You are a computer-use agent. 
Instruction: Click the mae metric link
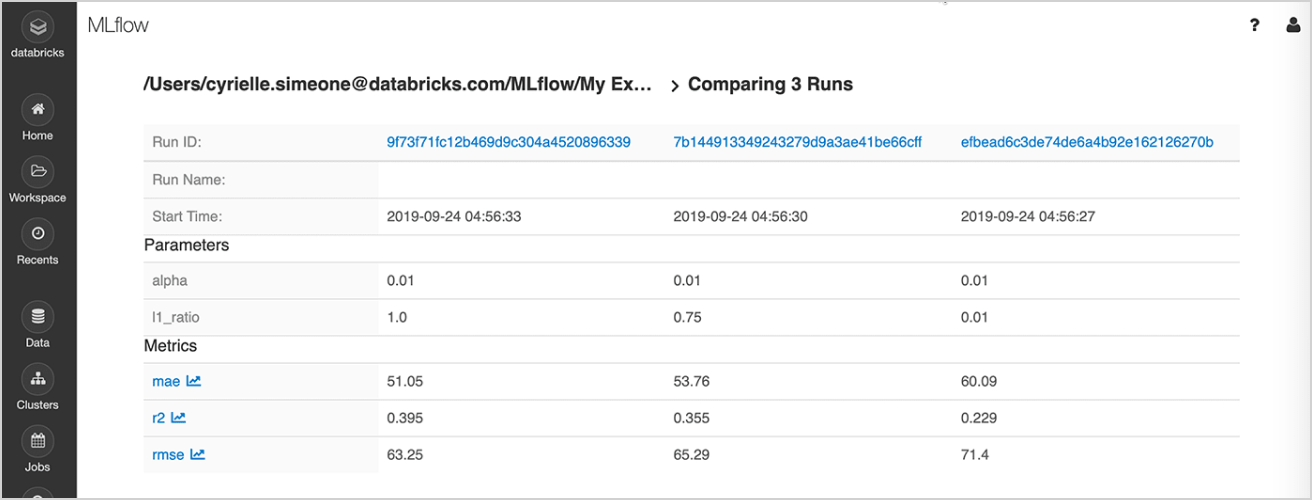tap(165, 381)
